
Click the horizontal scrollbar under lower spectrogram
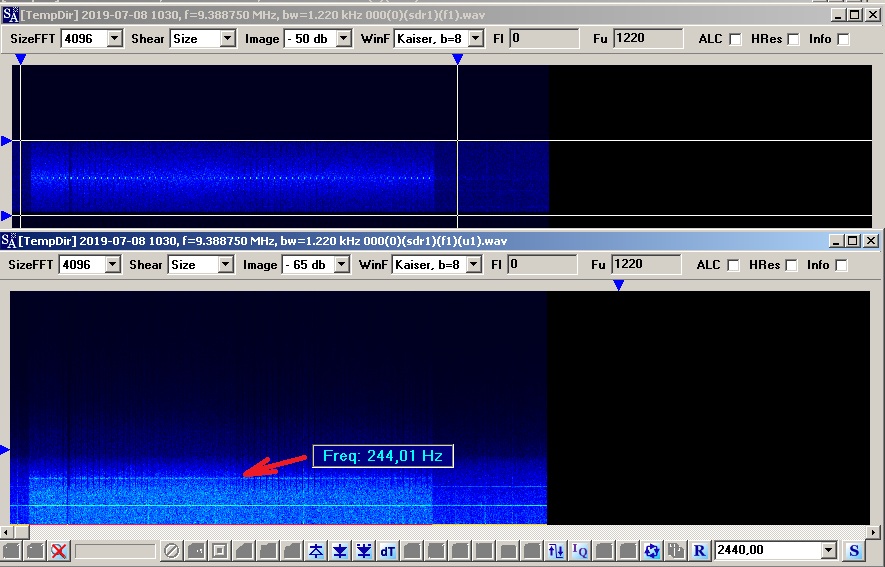(440, 532)
